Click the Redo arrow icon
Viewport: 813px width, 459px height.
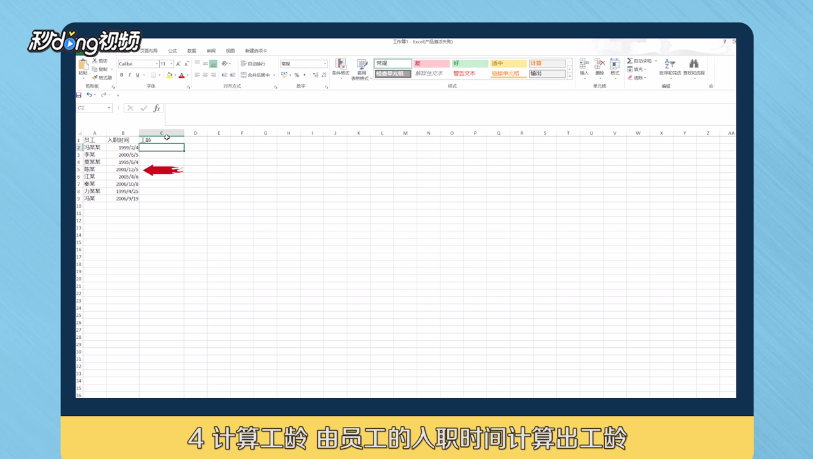tap(103, 95)
